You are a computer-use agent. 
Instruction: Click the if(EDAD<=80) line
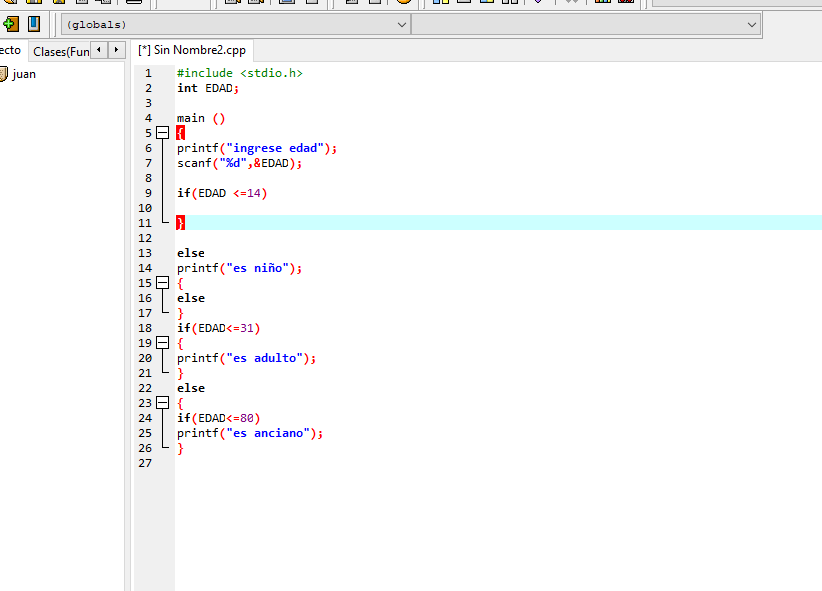tap(218, 418)
